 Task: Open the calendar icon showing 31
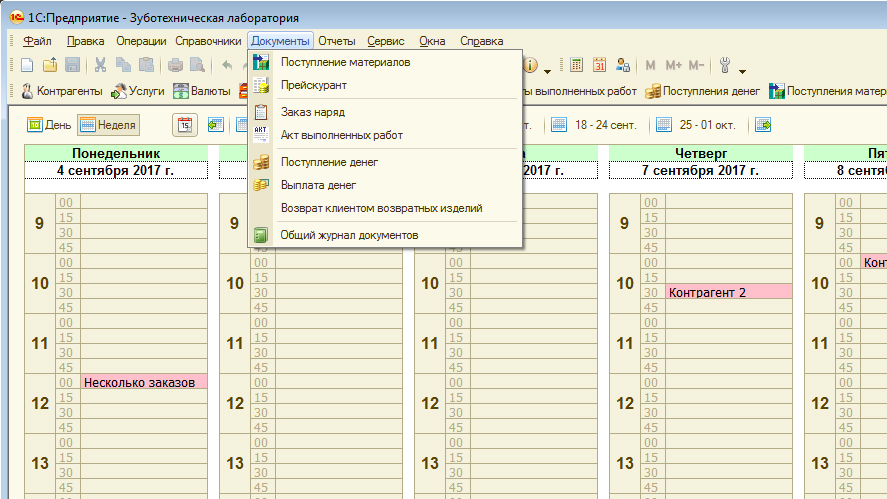[x=600, y=66]
